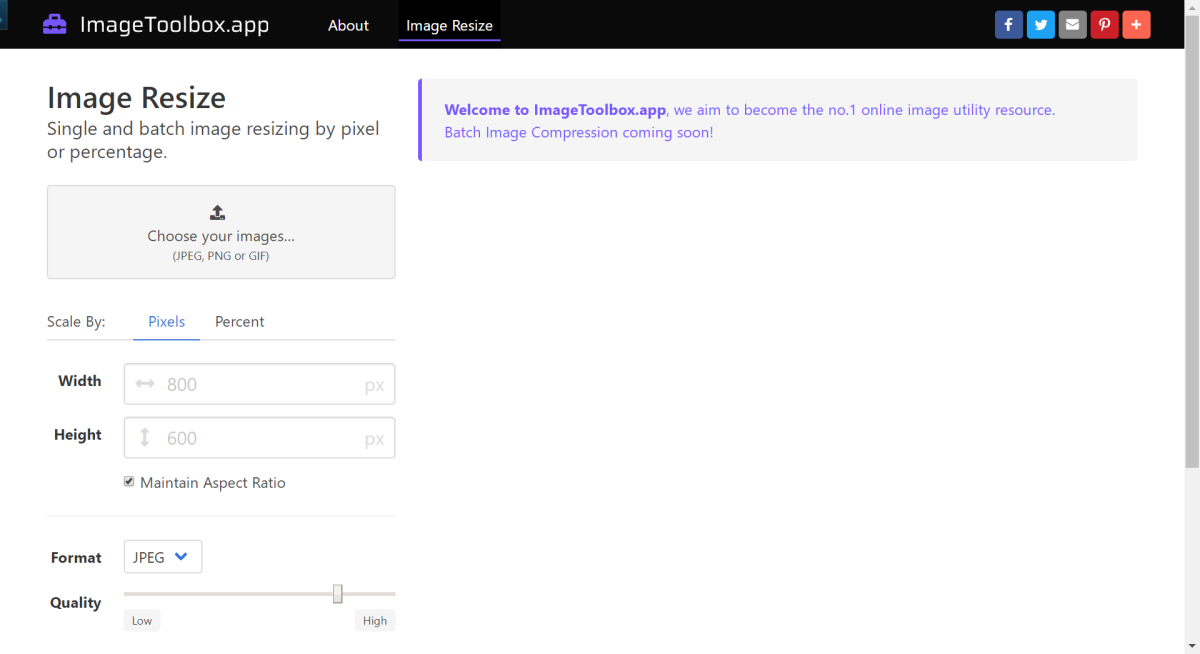Select the Pixels scale tab
The image size is (1200, 654).
[x=166, y=322]
